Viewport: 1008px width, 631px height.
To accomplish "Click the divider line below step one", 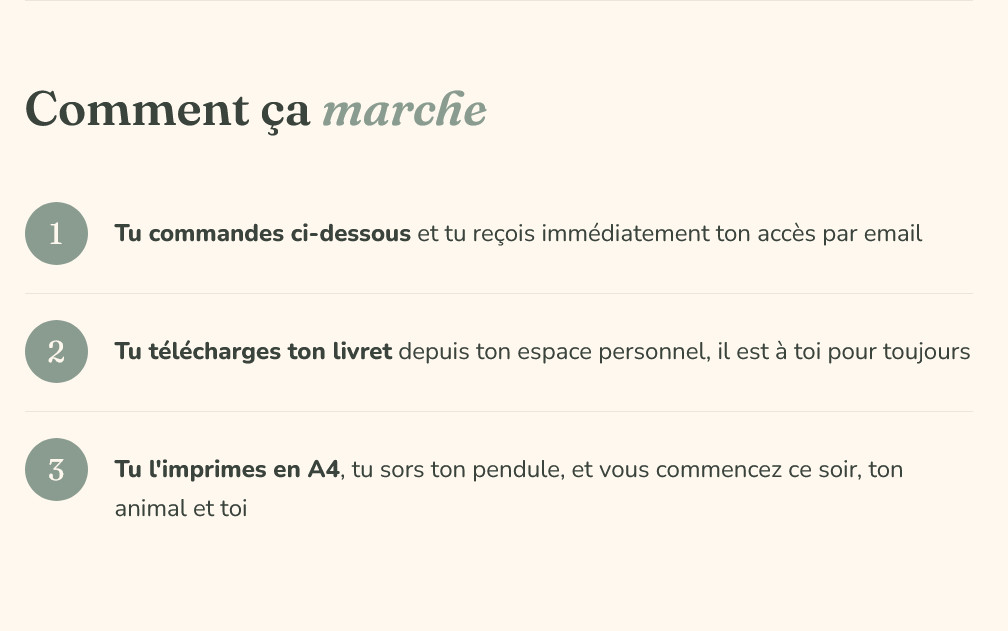I will click(x=499, y=293).
